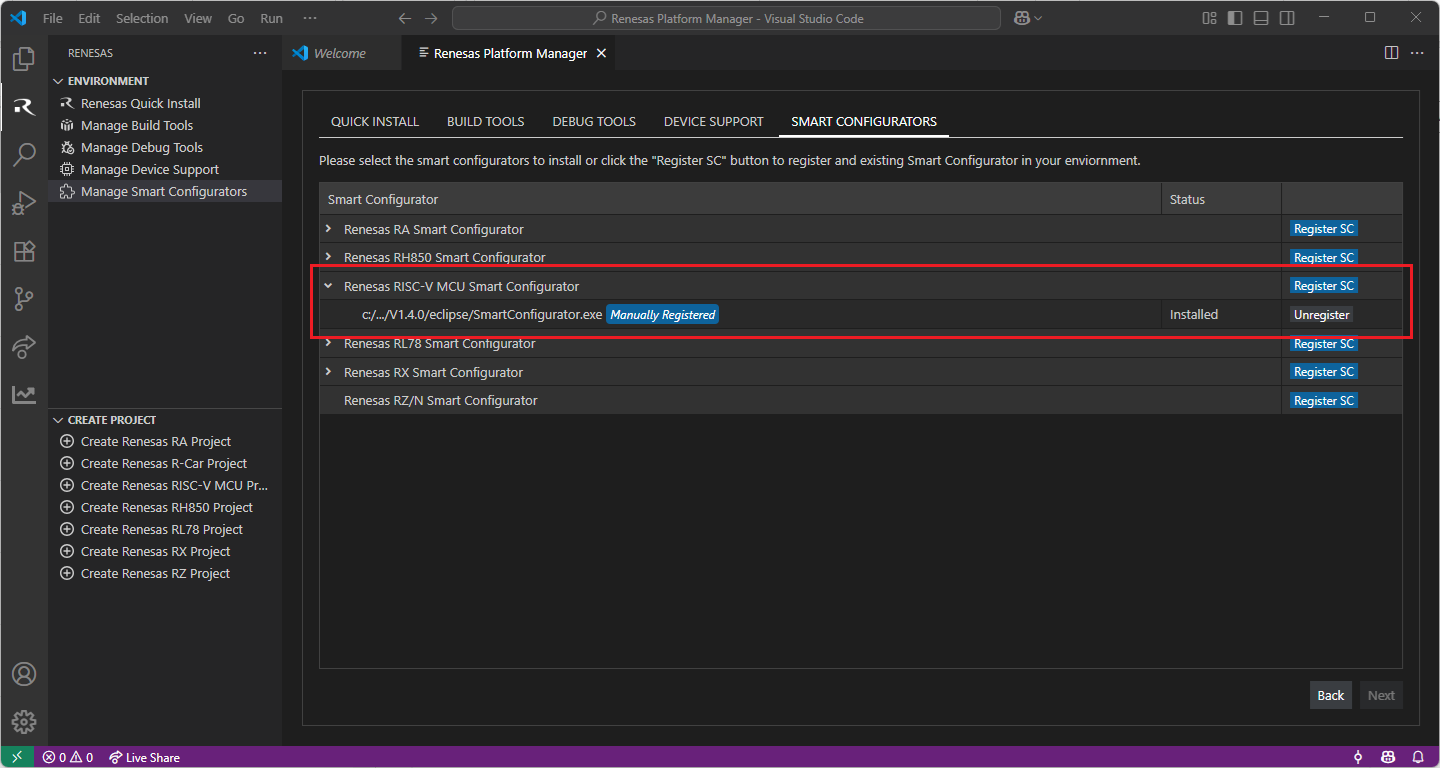Open Run and Debug view
This screenshot has width=1440, height=768.
click(x=24, y=203)
